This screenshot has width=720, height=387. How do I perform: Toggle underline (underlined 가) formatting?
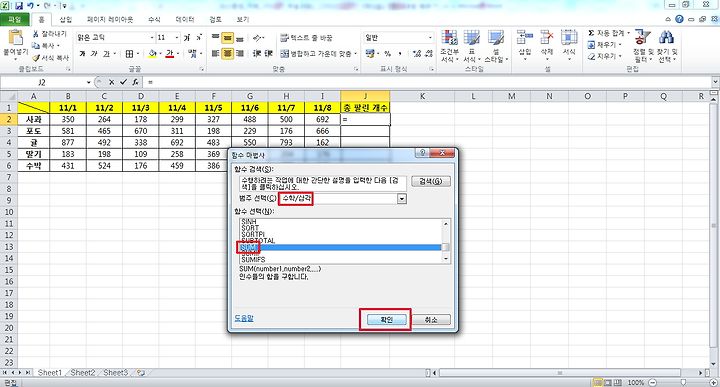(x=106, y=54)
